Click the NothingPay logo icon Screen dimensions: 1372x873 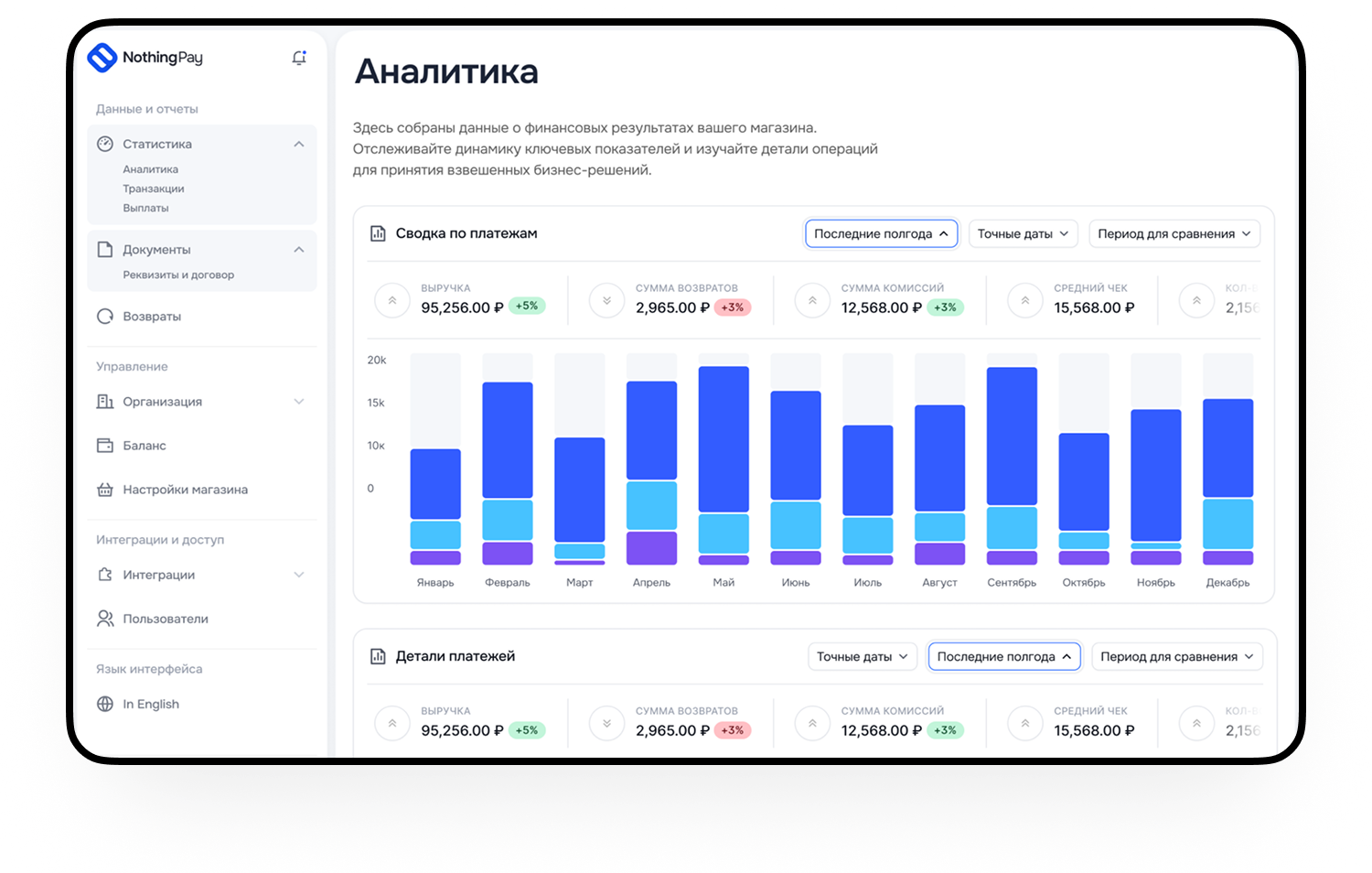coord(102,58)
